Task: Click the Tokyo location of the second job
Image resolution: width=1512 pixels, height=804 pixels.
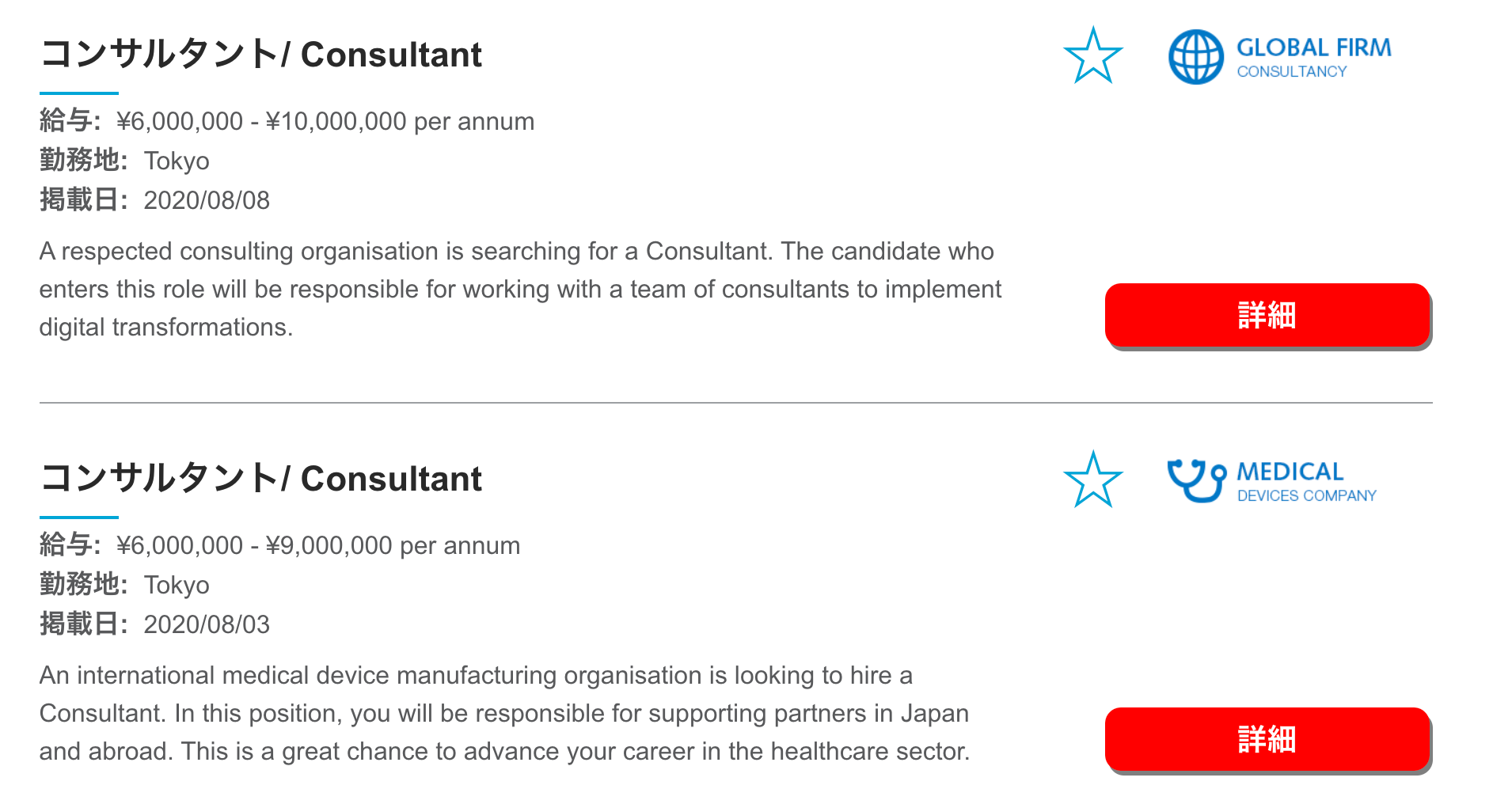Action: pyautogui.click(x=177, y=586)
